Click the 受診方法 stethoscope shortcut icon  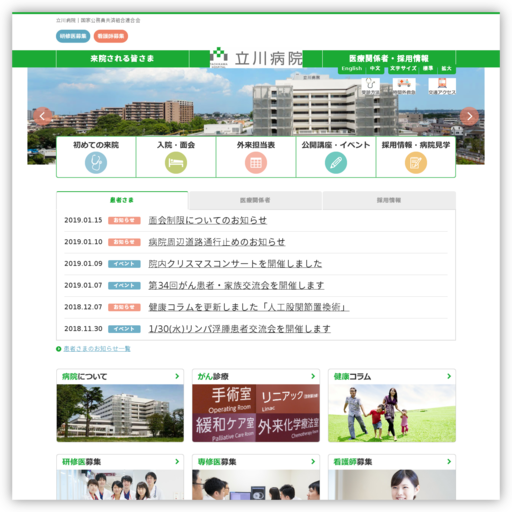coord(370,86)
